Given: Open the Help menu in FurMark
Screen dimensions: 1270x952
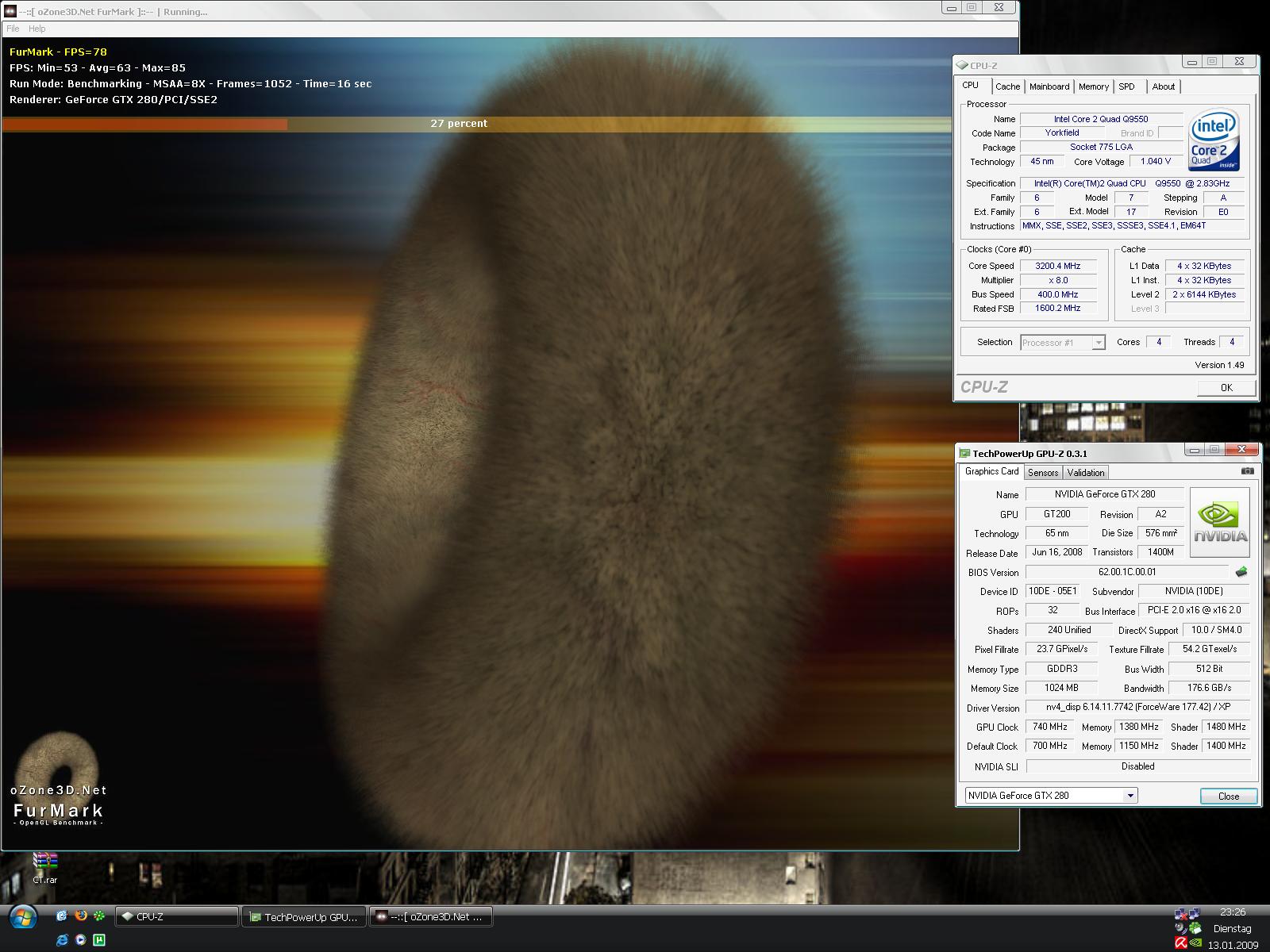Looking at the screenshot, I should point(37,29).
